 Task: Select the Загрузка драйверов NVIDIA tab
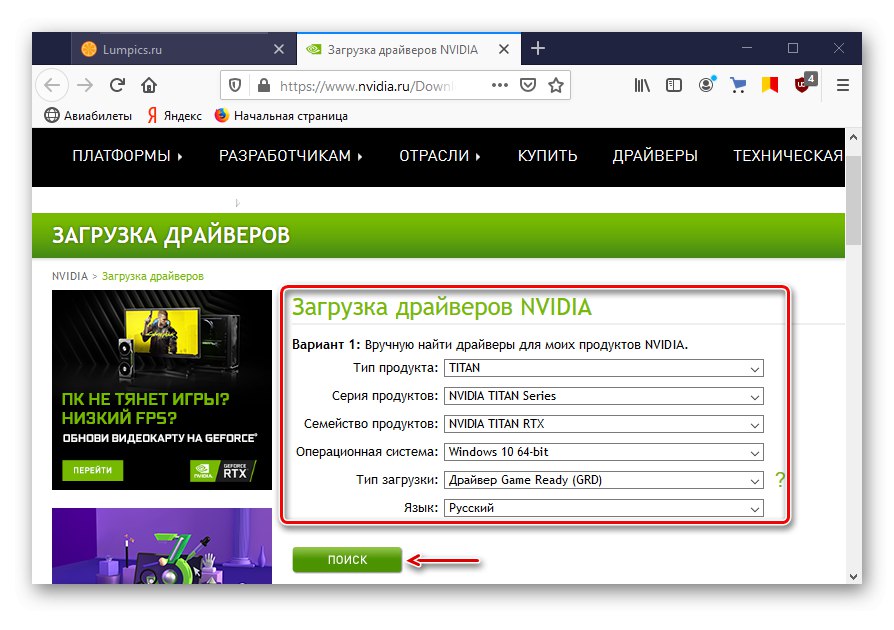[x=408, y=50]
